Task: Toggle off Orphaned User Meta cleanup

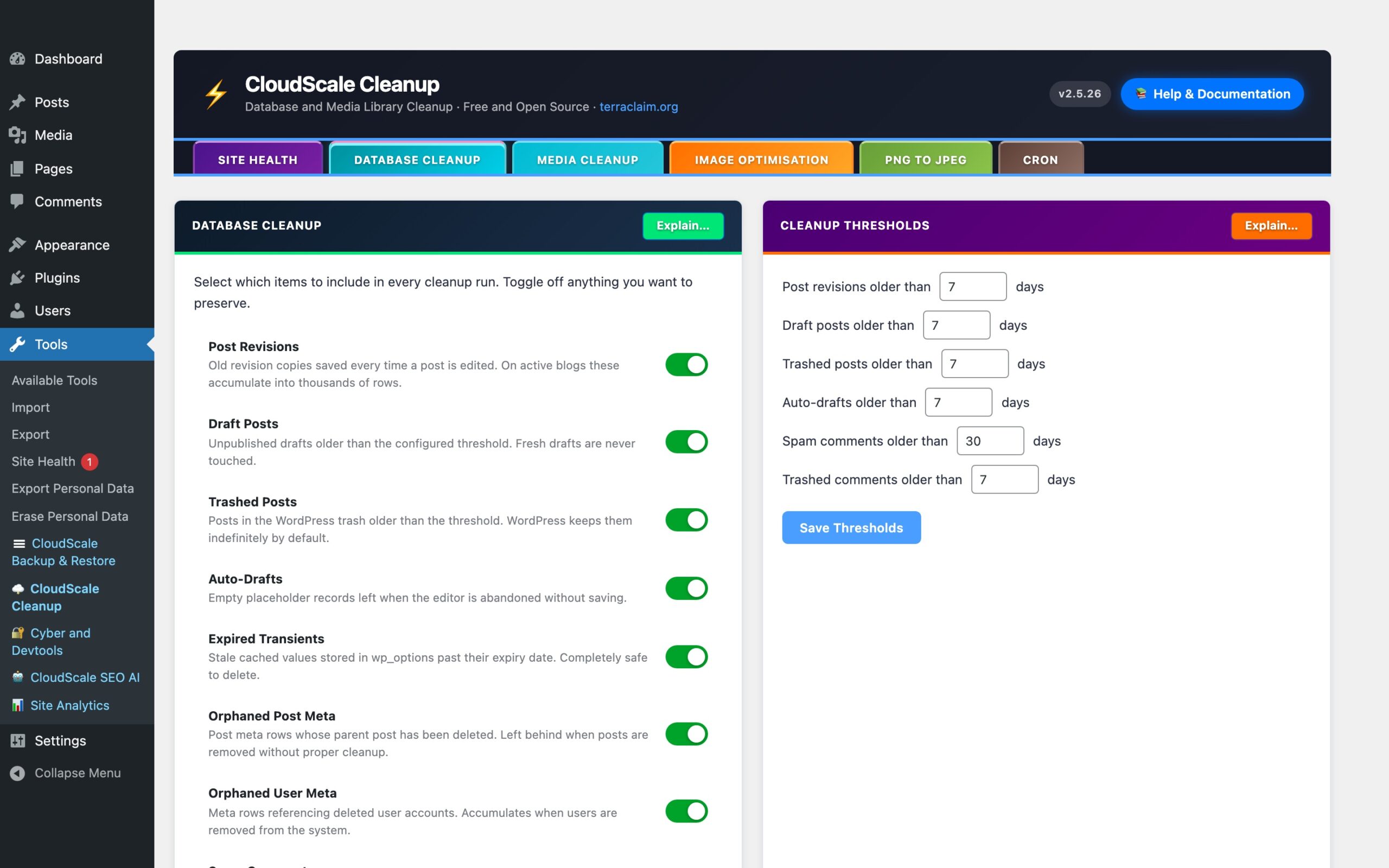Action: pos(686,811)
